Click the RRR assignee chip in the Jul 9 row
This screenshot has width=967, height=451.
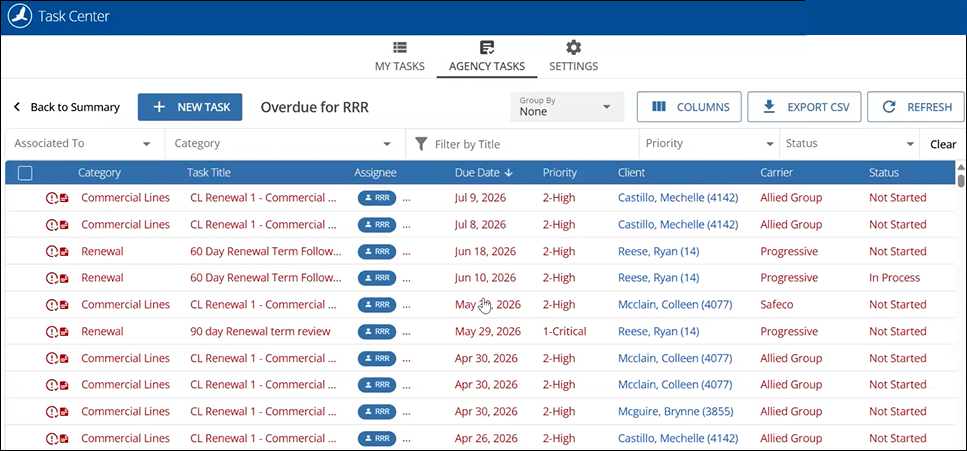click(x=377, y=198)
